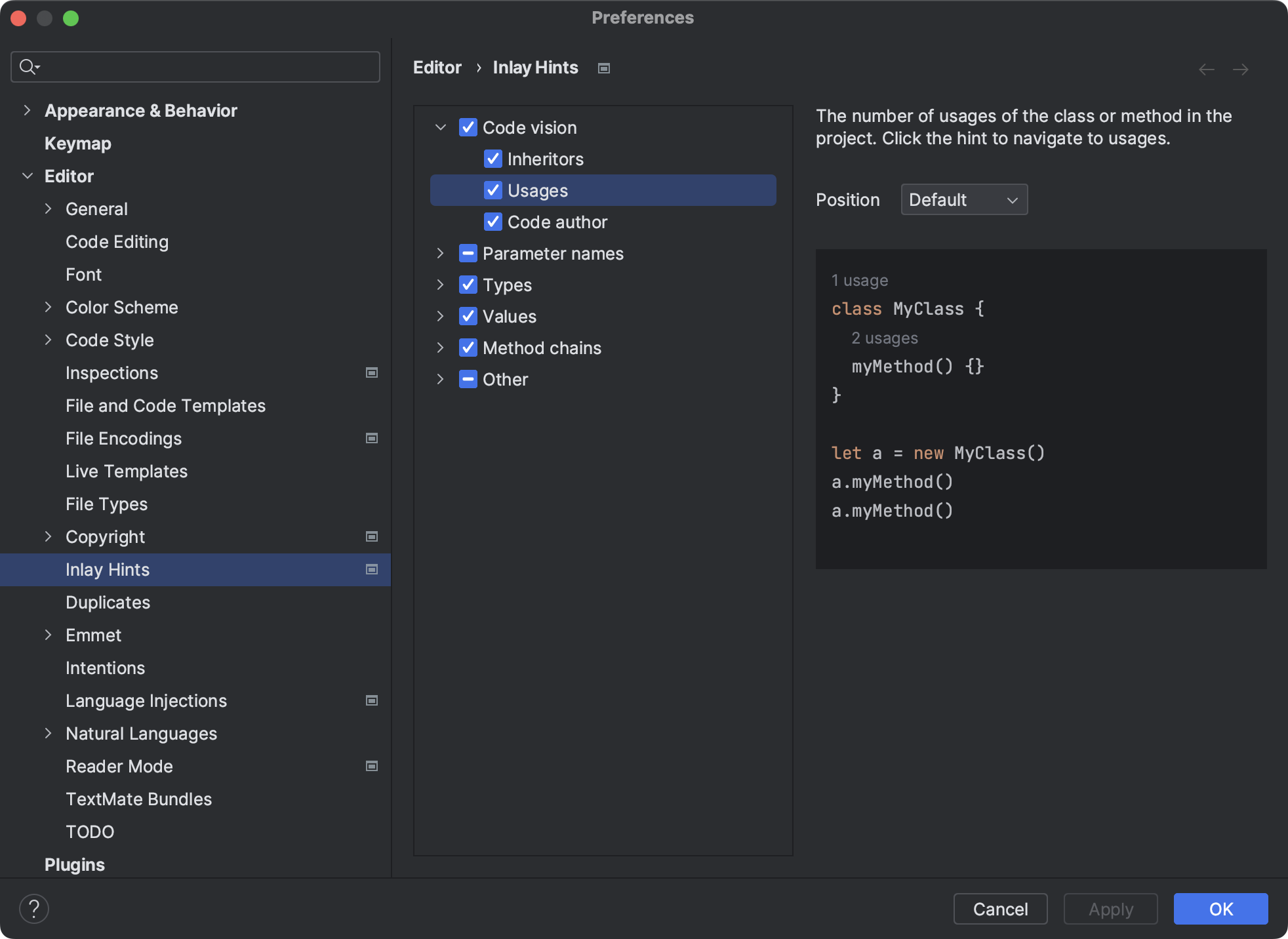
Task: Click the search magnifier in settings sidebar
Action: (x=29, y=66)
